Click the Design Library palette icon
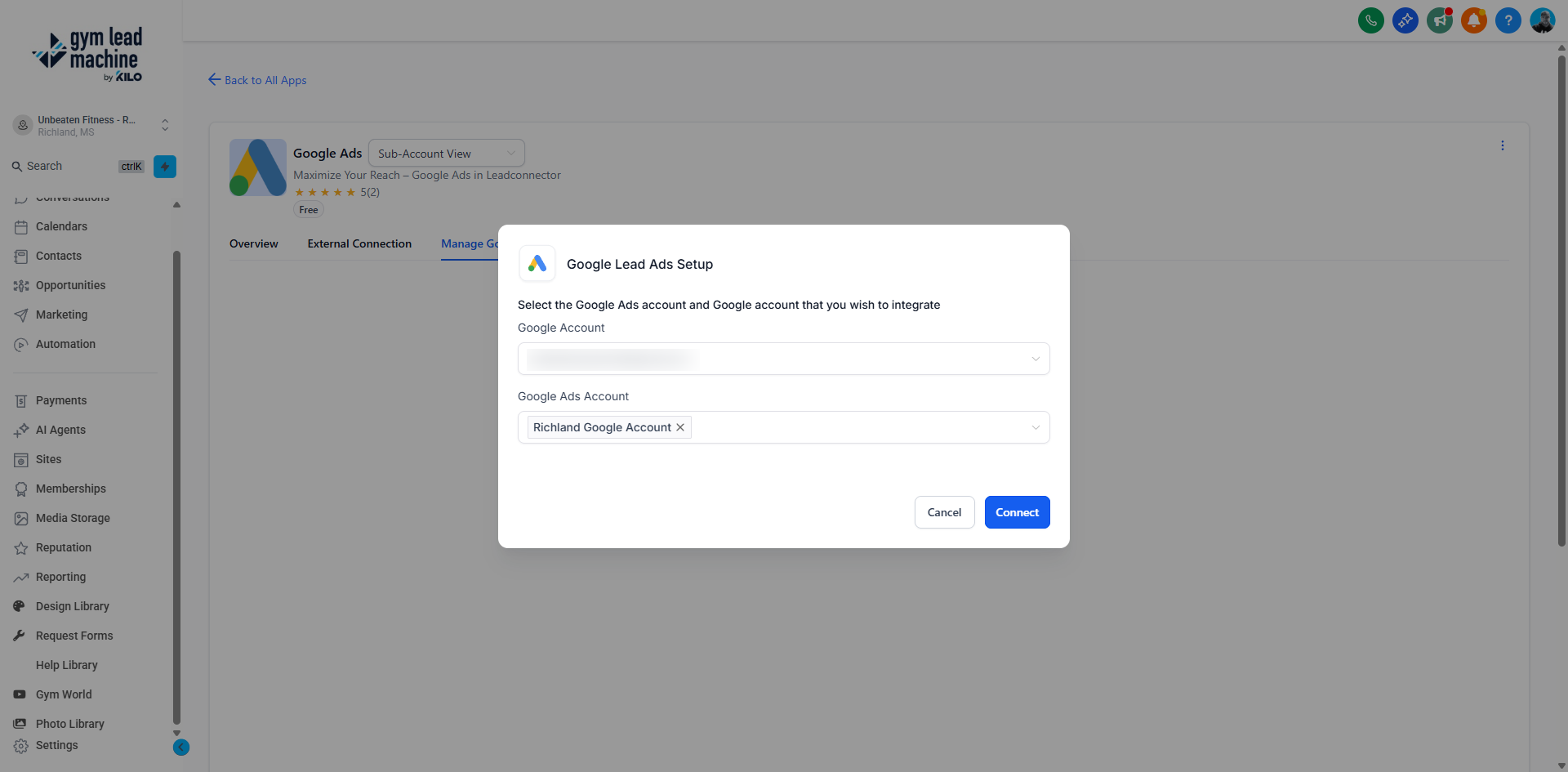 (x=20, y=606)
